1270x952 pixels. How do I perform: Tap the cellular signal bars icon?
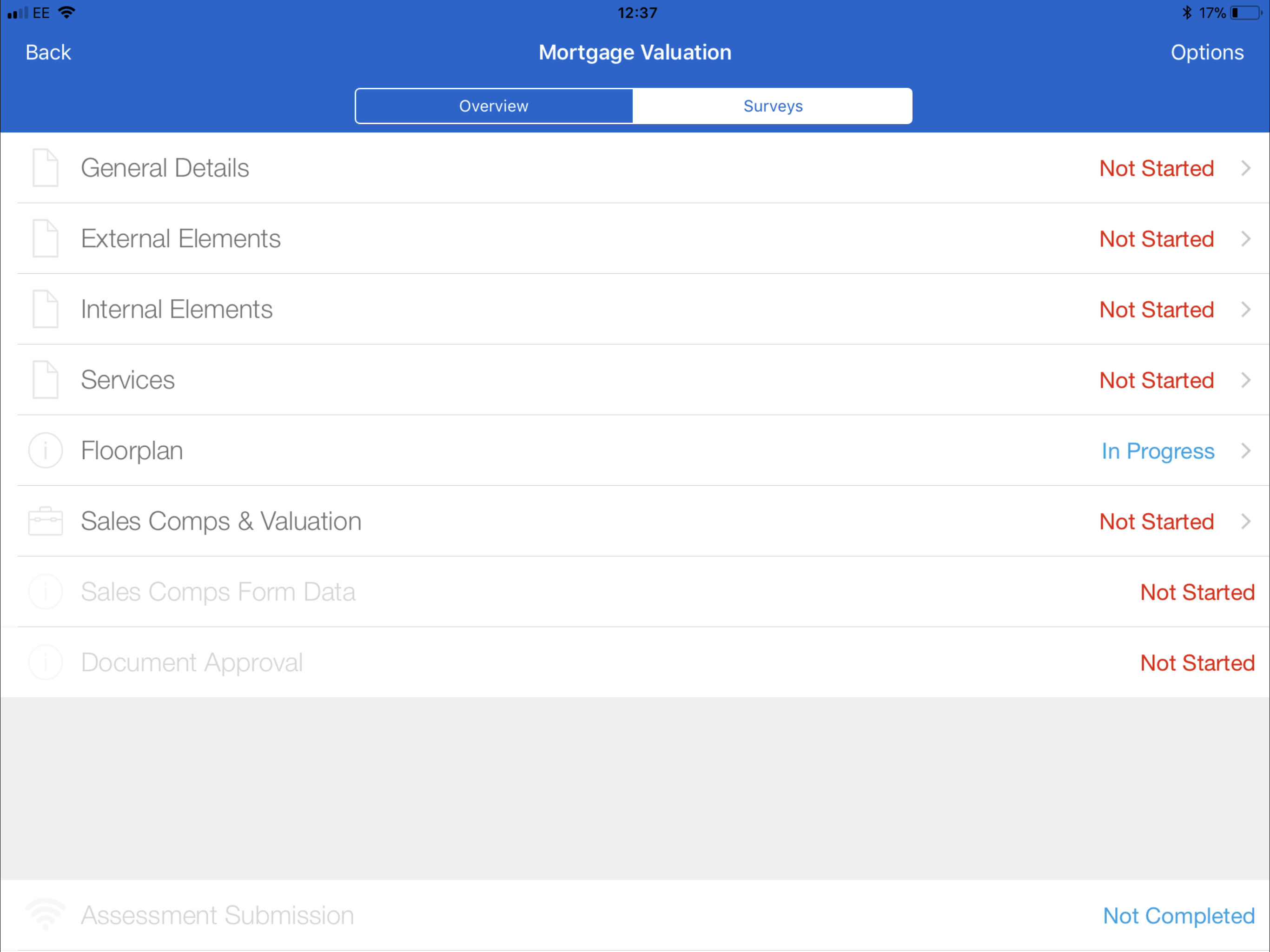tap(17, 13)
